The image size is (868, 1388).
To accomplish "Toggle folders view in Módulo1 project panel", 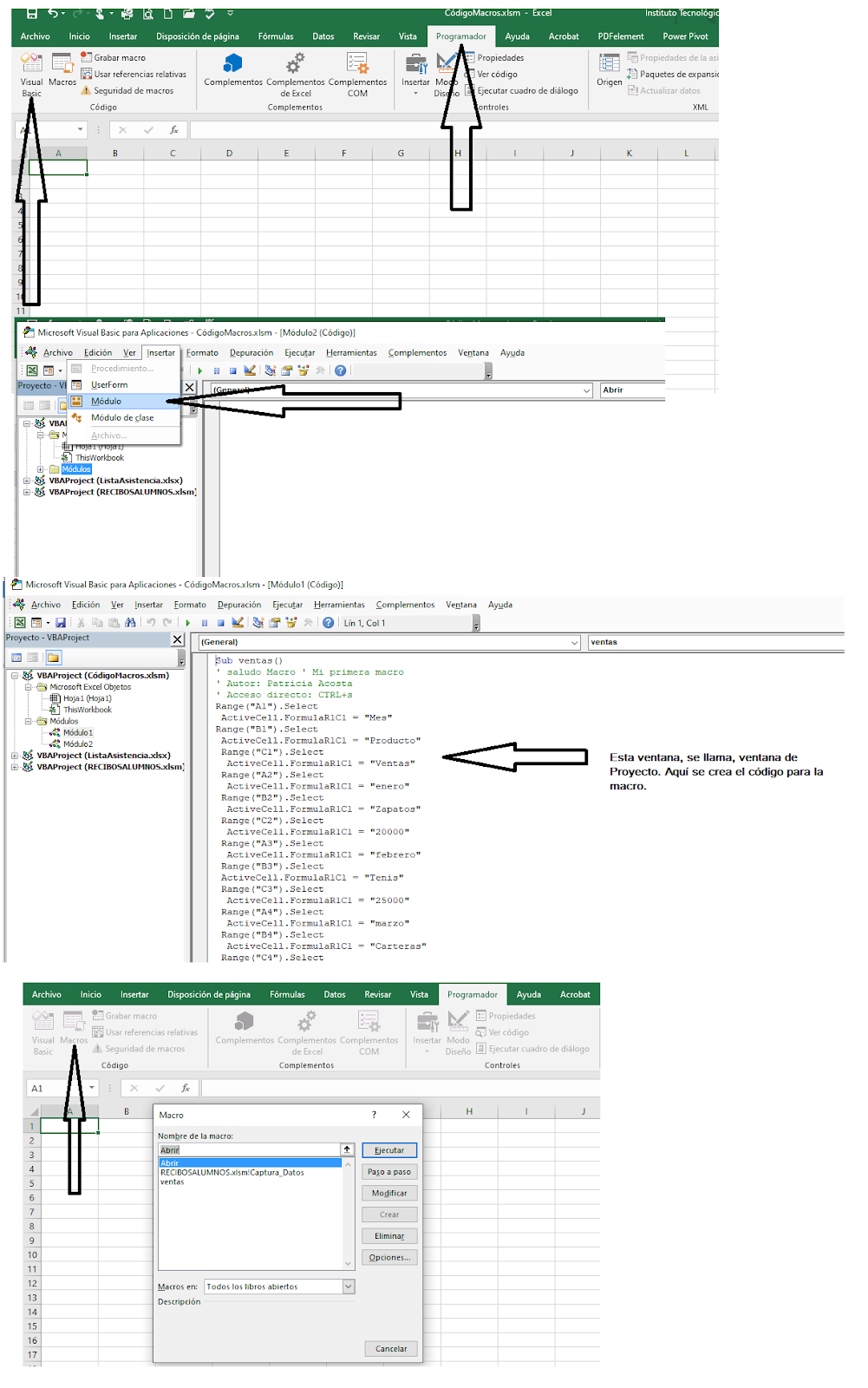I will pyautogui.click(x=53, y=658).
